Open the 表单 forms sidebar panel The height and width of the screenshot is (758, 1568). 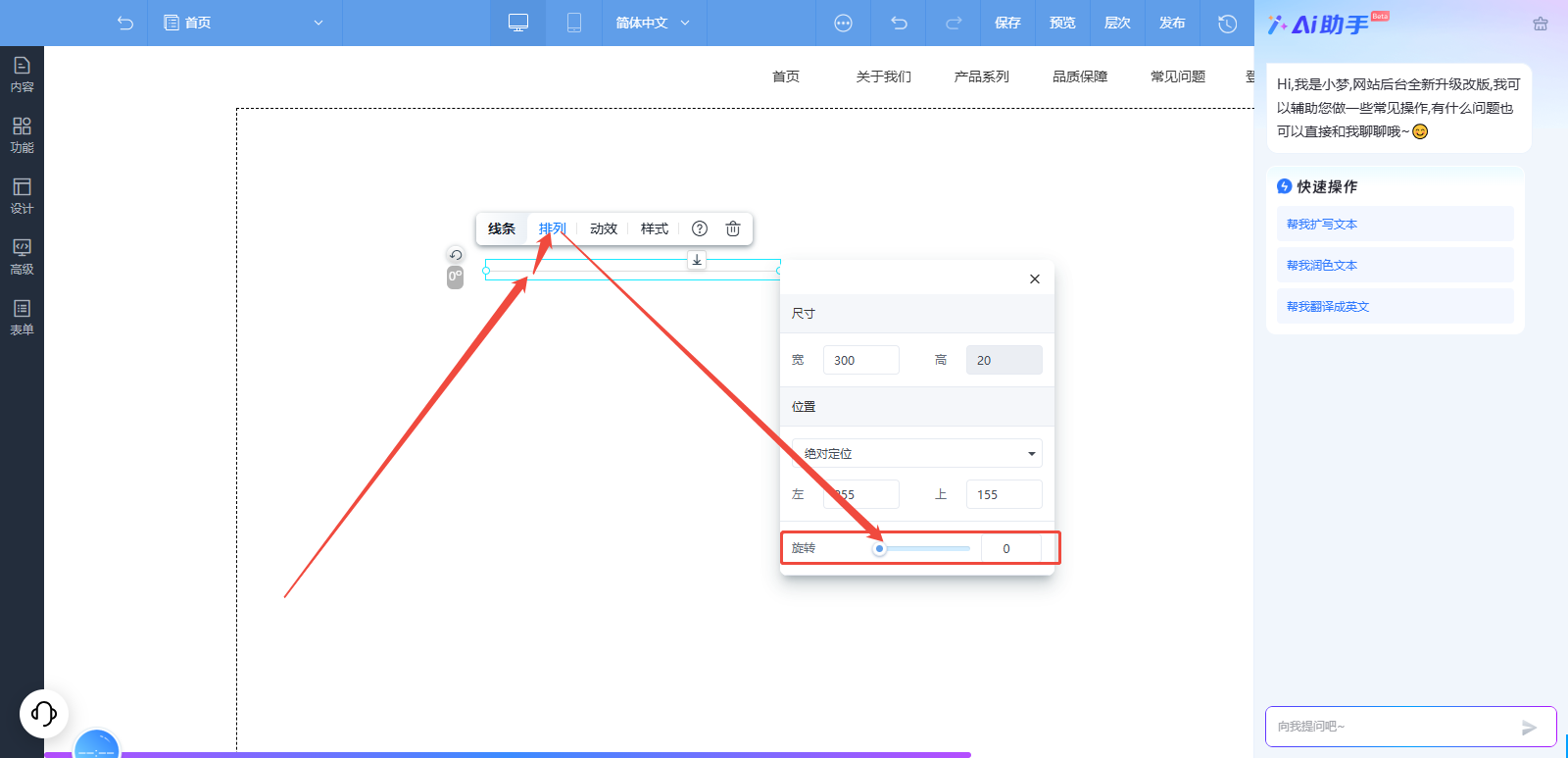tap(22, 318)
